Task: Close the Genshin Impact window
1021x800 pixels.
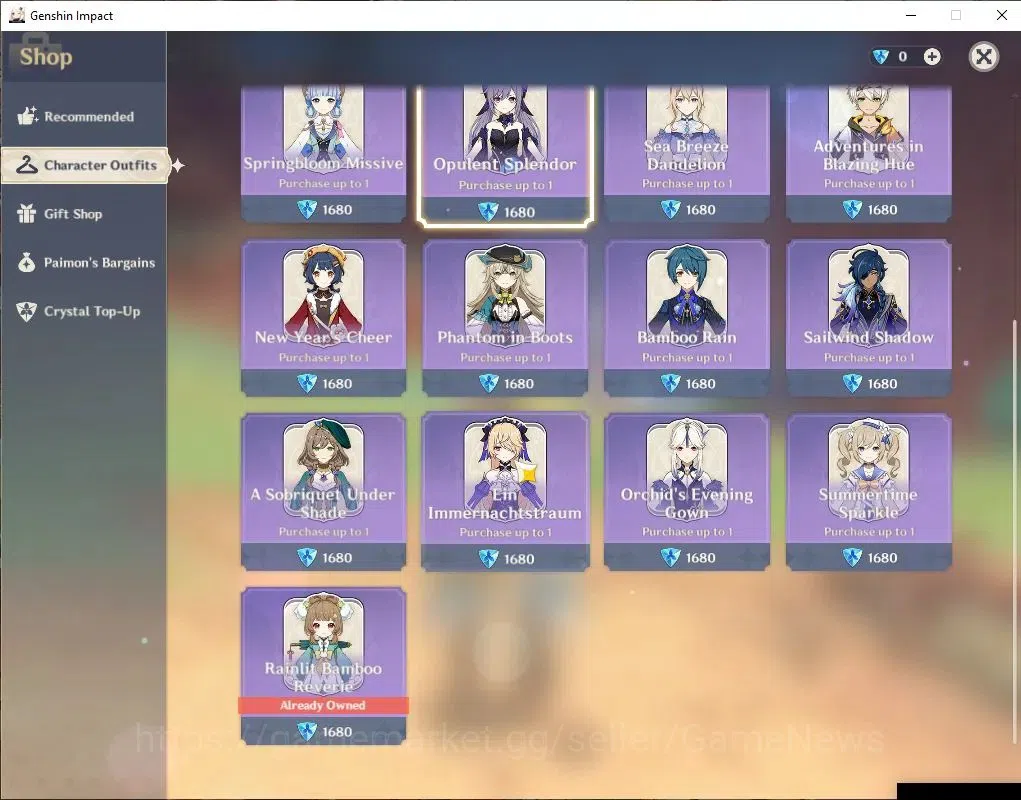Action: (x=1001, y=15)
